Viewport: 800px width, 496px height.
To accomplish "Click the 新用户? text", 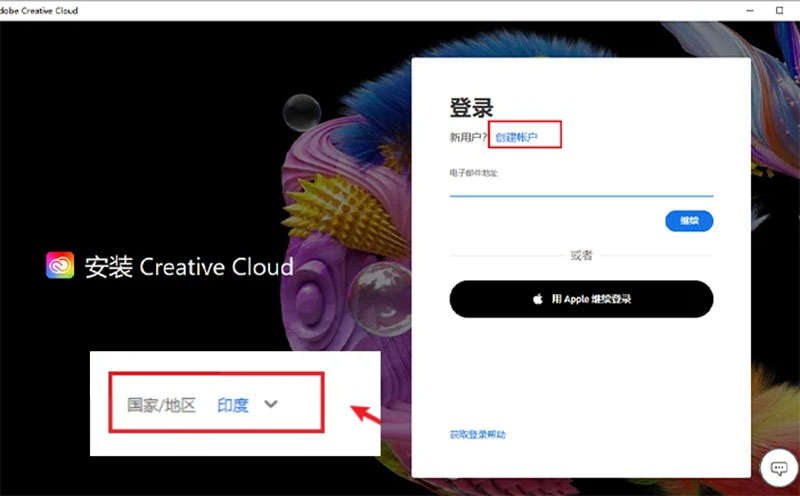I will click(469, 136).
